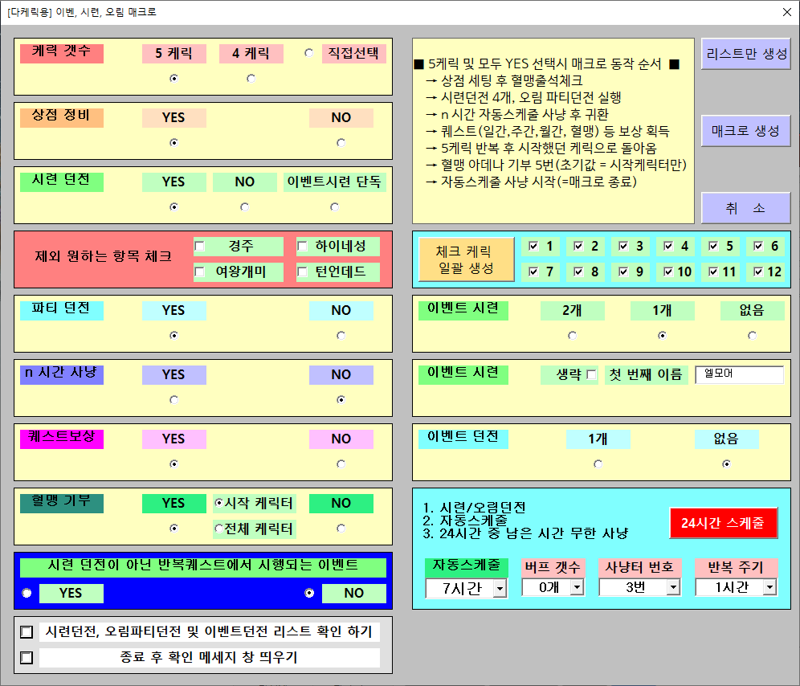This screenshot has width=800, height=686.
Task: Set 혈맹 기부 to YES
Action: tap(174, 528)
